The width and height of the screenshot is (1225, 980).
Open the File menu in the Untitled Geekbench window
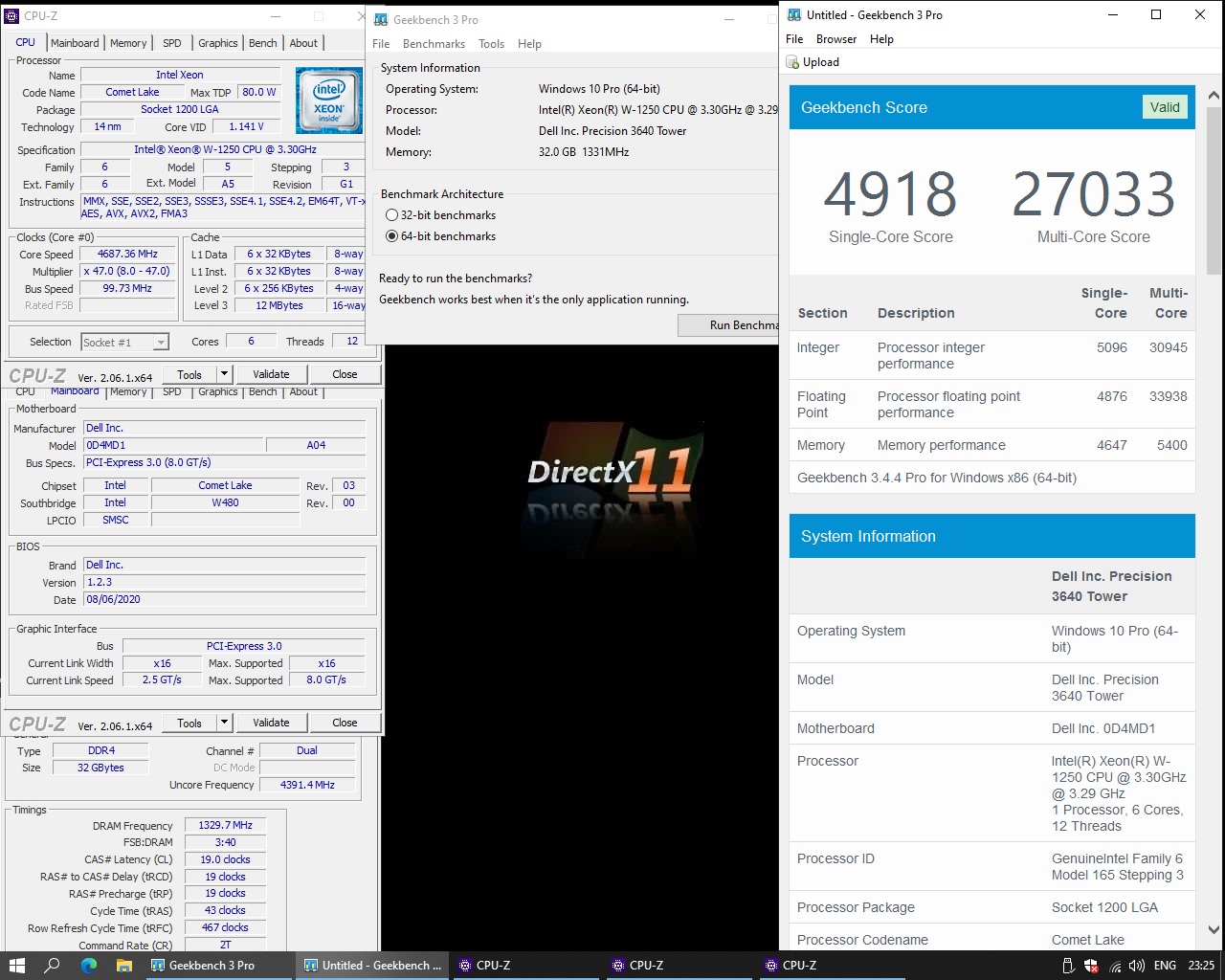[x=794, y=39]
